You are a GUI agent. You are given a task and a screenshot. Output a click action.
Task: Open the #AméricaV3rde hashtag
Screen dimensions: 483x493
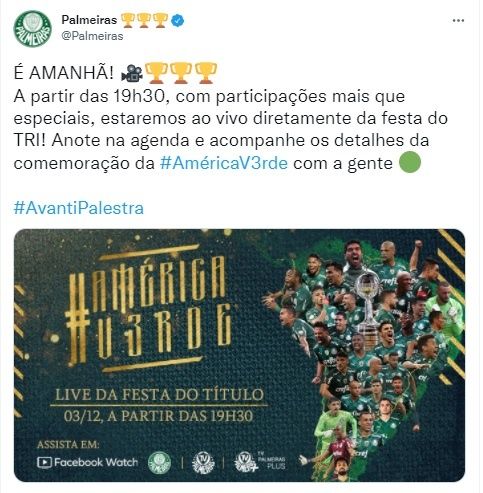click(224, 163)
